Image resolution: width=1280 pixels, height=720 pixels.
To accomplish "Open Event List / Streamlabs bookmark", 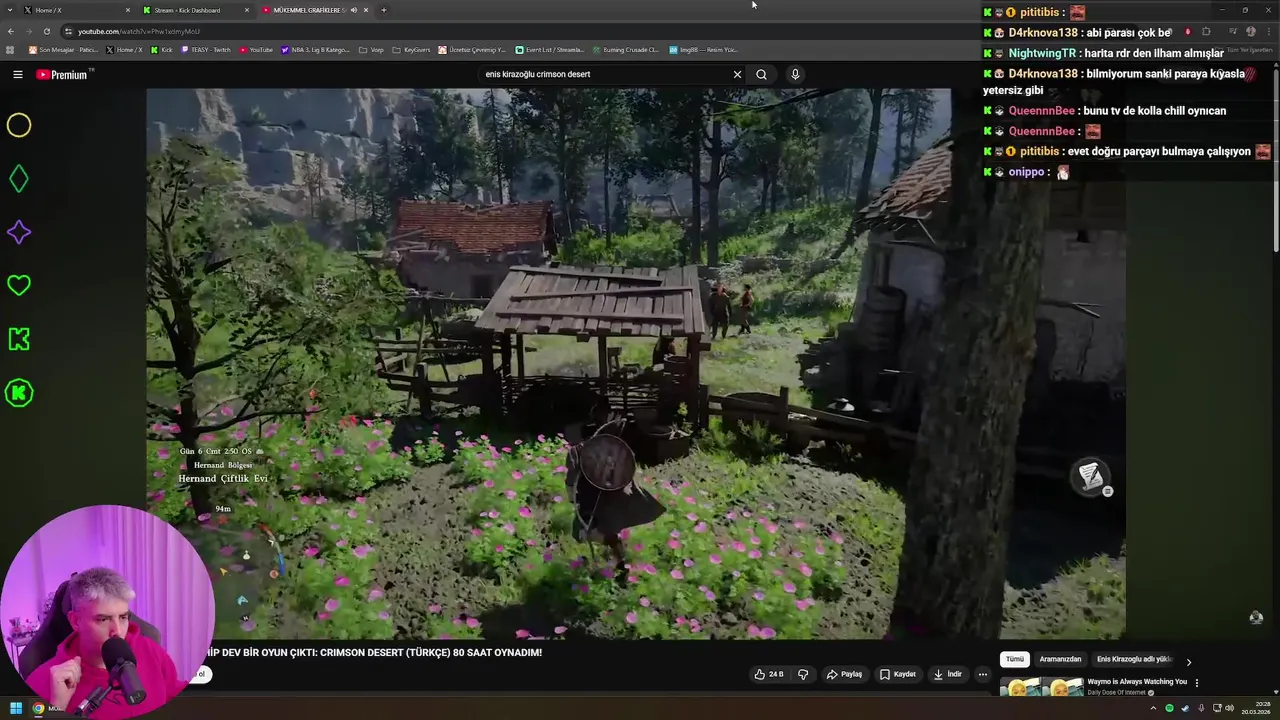I will (550, 49).
